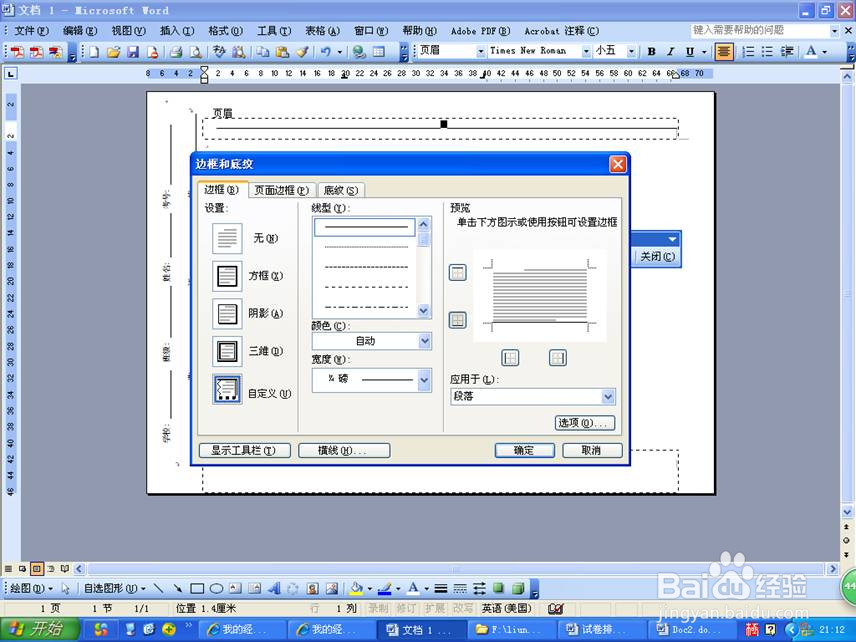Click the fill color bucket icon
Viewport: 856px width, 642px height.
[x=356, y=588]
